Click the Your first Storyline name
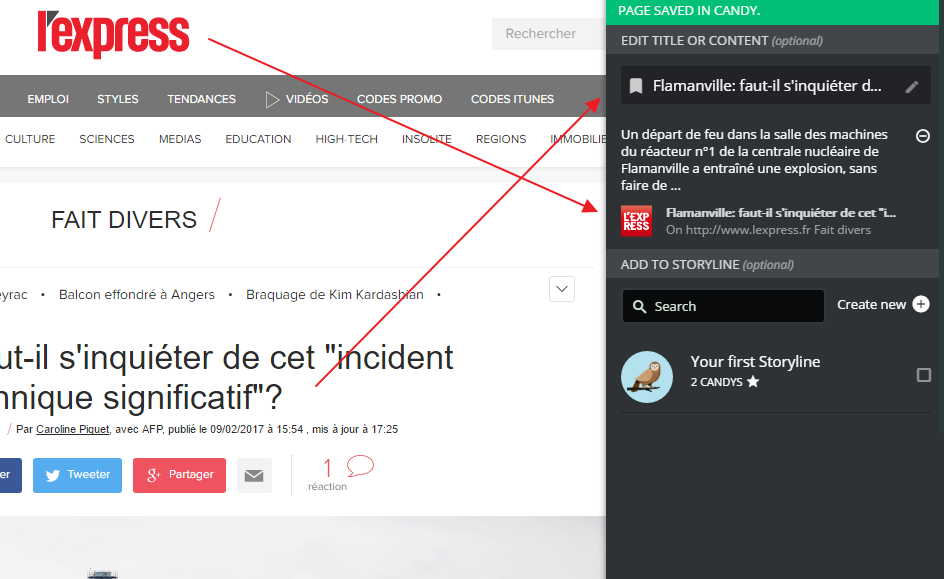This screenshot has width=944, height=579. [x=755, y=362]
